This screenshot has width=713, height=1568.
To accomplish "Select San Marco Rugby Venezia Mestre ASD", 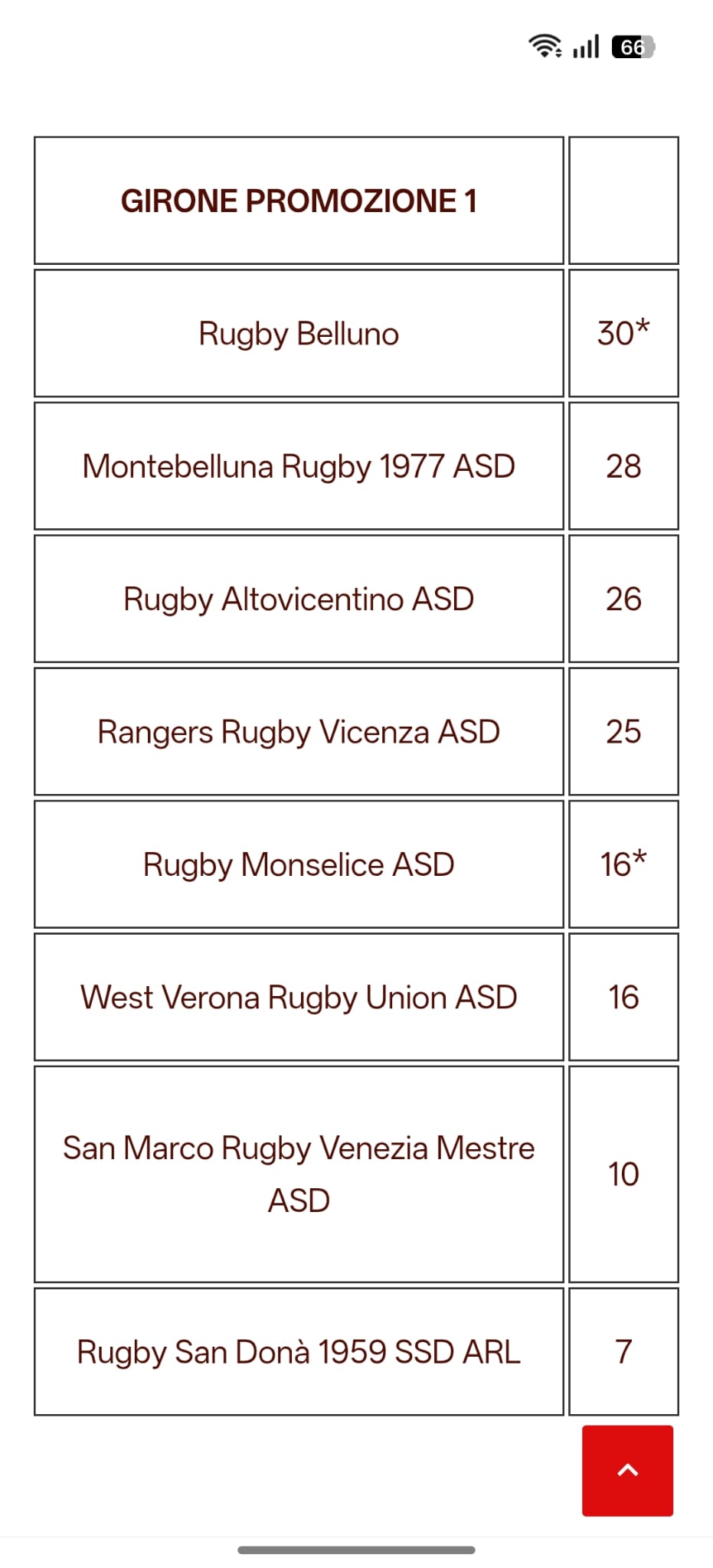I will coord(299,1174).
